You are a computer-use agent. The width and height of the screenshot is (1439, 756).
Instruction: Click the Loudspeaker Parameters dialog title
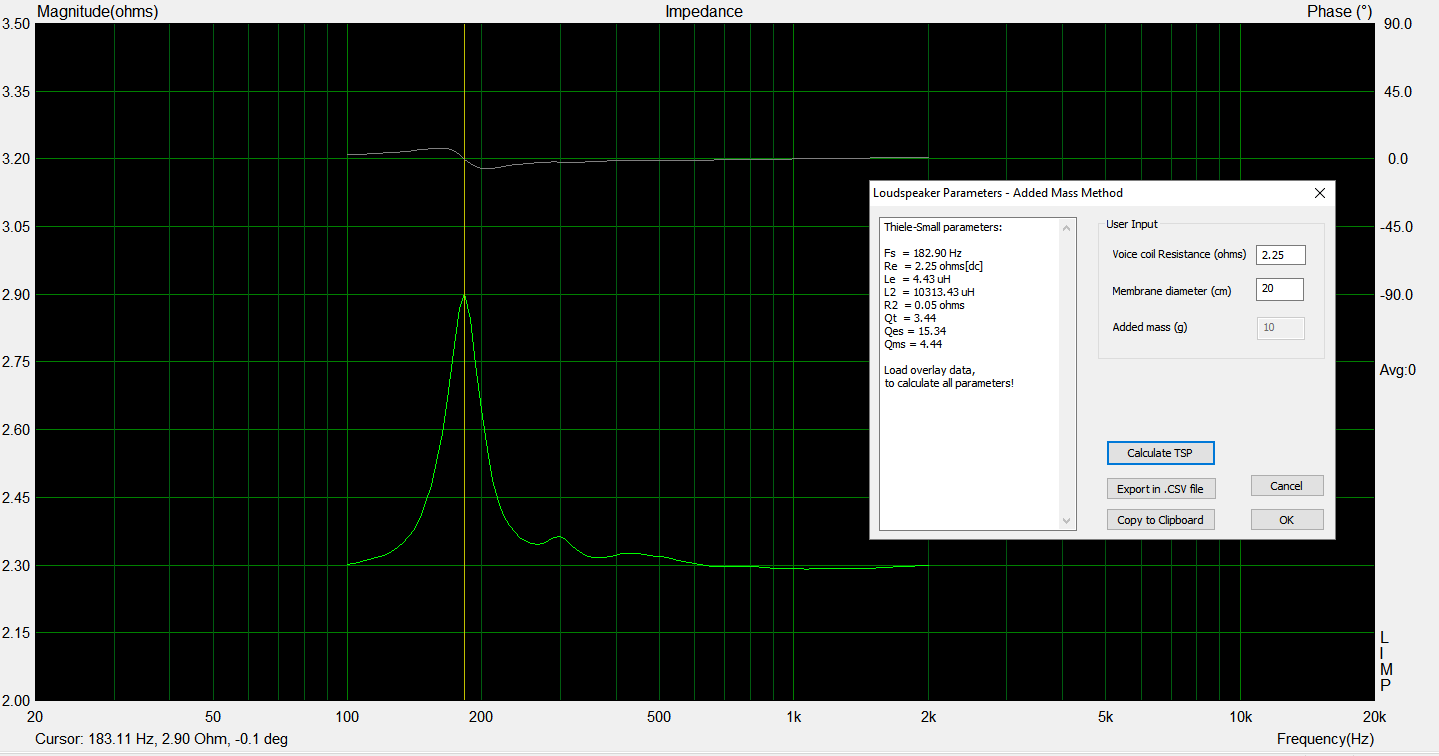pos(997,193)
